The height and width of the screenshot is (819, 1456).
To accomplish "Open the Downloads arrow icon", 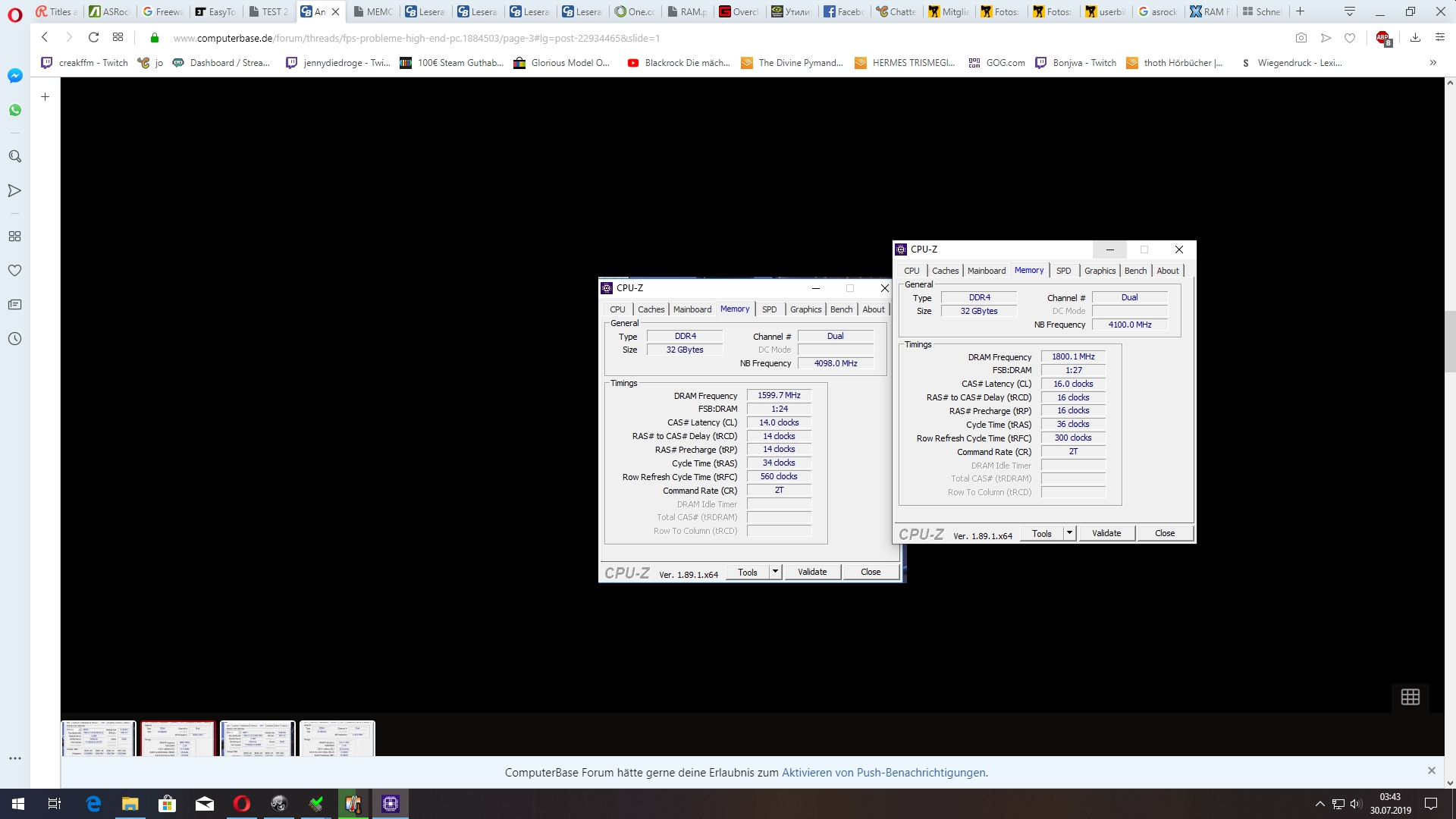I will (x=1415, y=38).
